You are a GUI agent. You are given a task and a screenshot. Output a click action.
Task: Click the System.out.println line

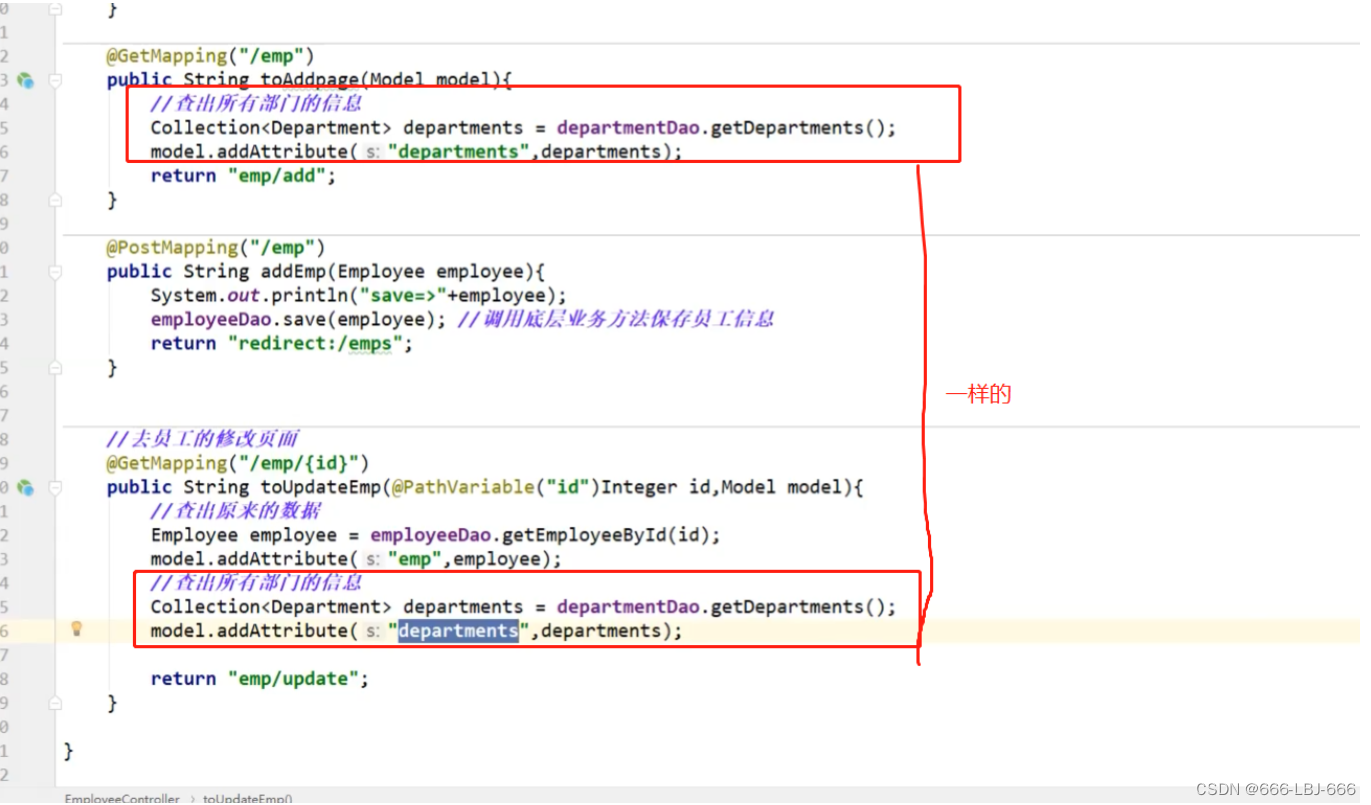click(x=359, y=295)
